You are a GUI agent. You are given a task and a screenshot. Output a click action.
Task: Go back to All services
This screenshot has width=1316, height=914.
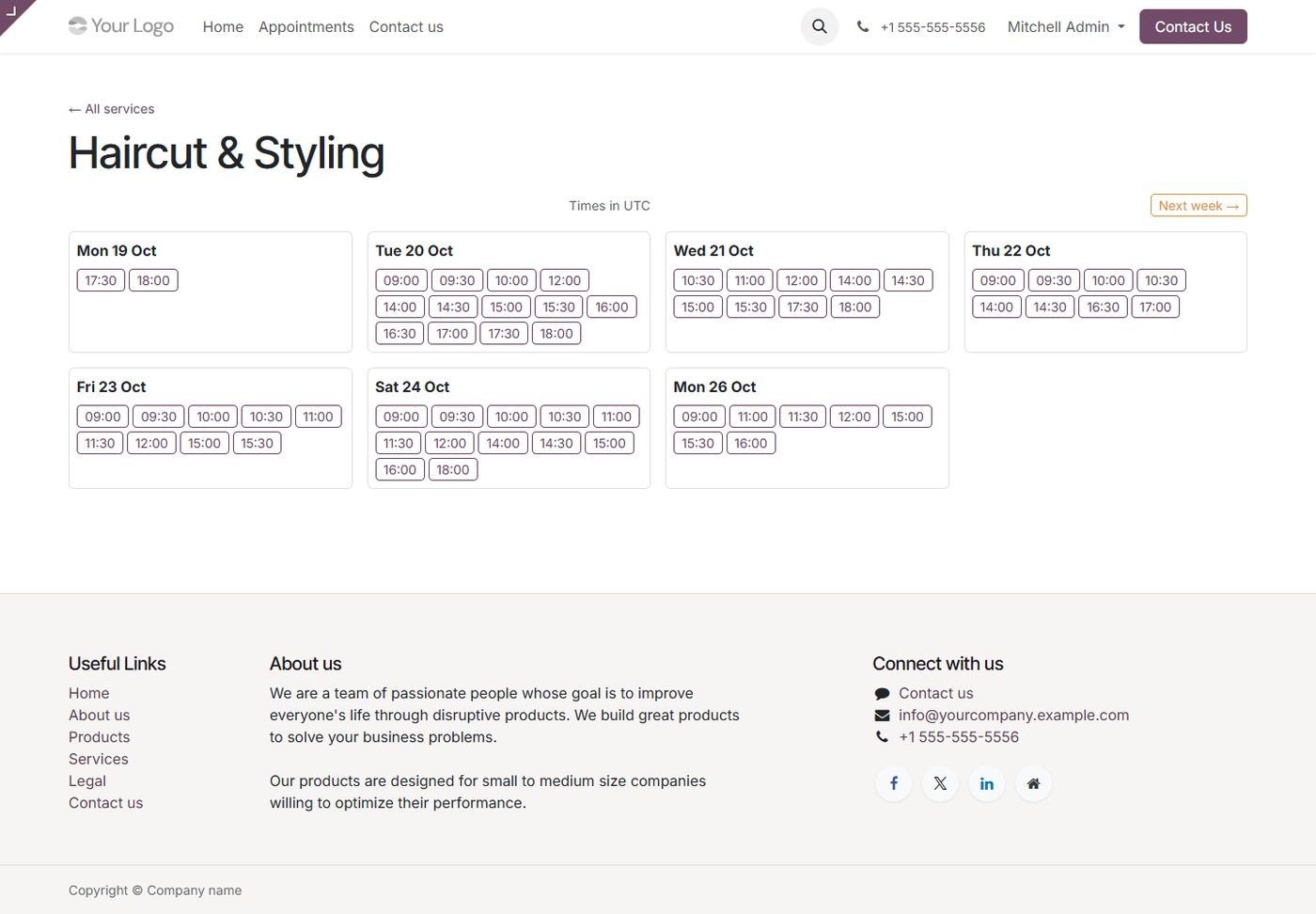click(x=111, y=109)
